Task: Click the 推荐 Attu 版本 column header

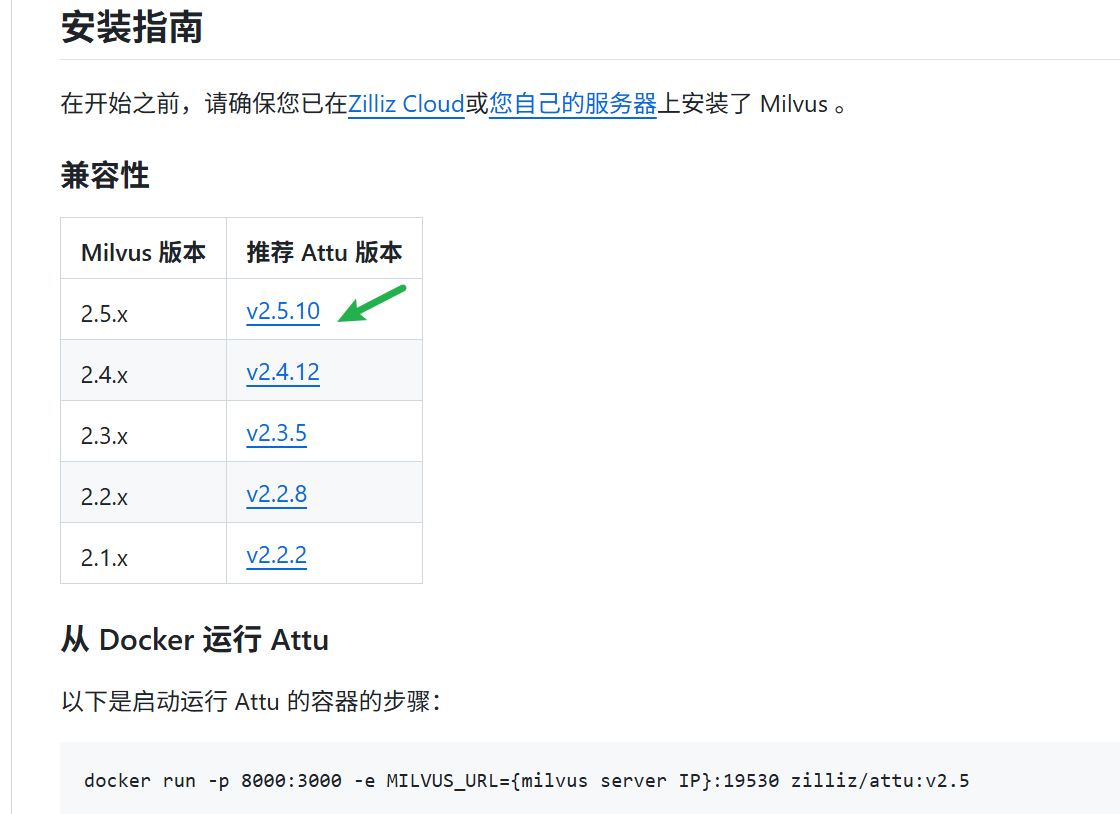Action: click(x=323, y=252)
